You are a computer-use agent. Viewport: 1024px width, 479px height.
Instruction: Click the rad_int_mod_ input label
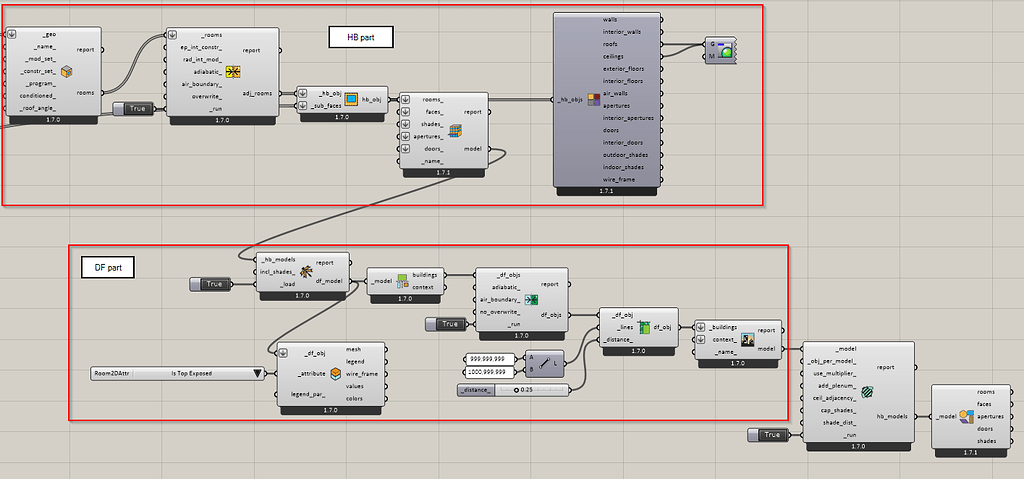tap(204, 59)
